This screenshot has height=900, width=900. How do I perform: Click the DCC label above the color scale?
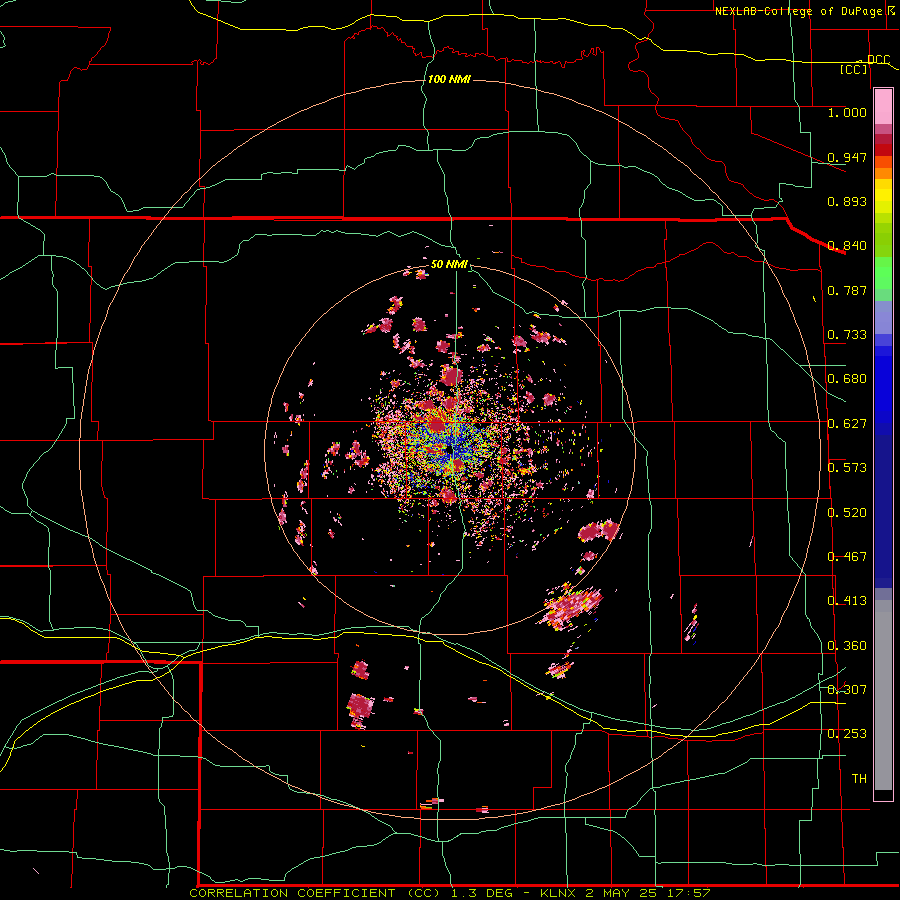pos(878,59)
